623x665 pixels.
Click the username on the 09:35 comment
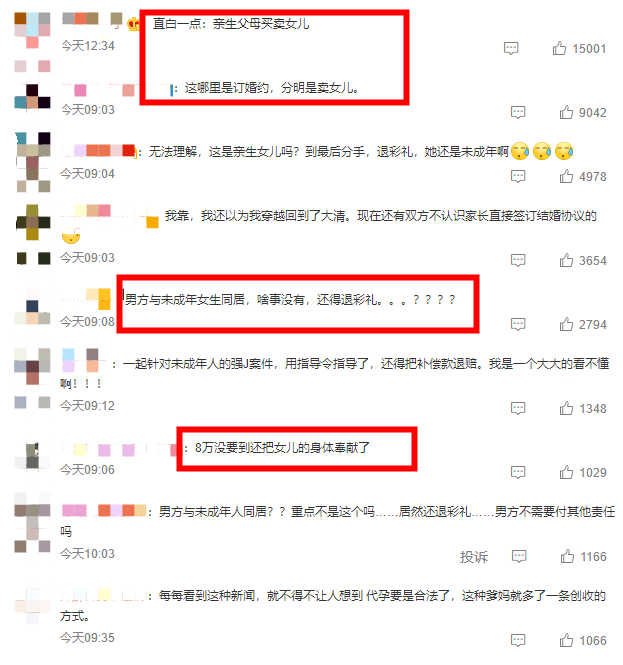(x=103, y=595)
